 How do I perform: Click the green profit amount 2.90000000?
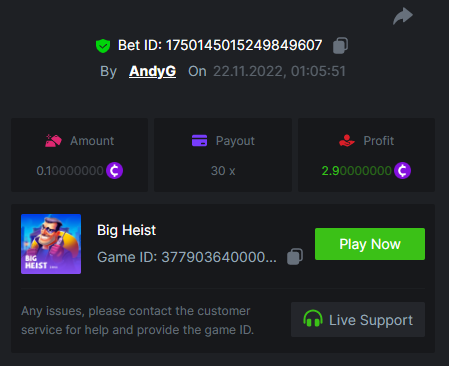356,171
